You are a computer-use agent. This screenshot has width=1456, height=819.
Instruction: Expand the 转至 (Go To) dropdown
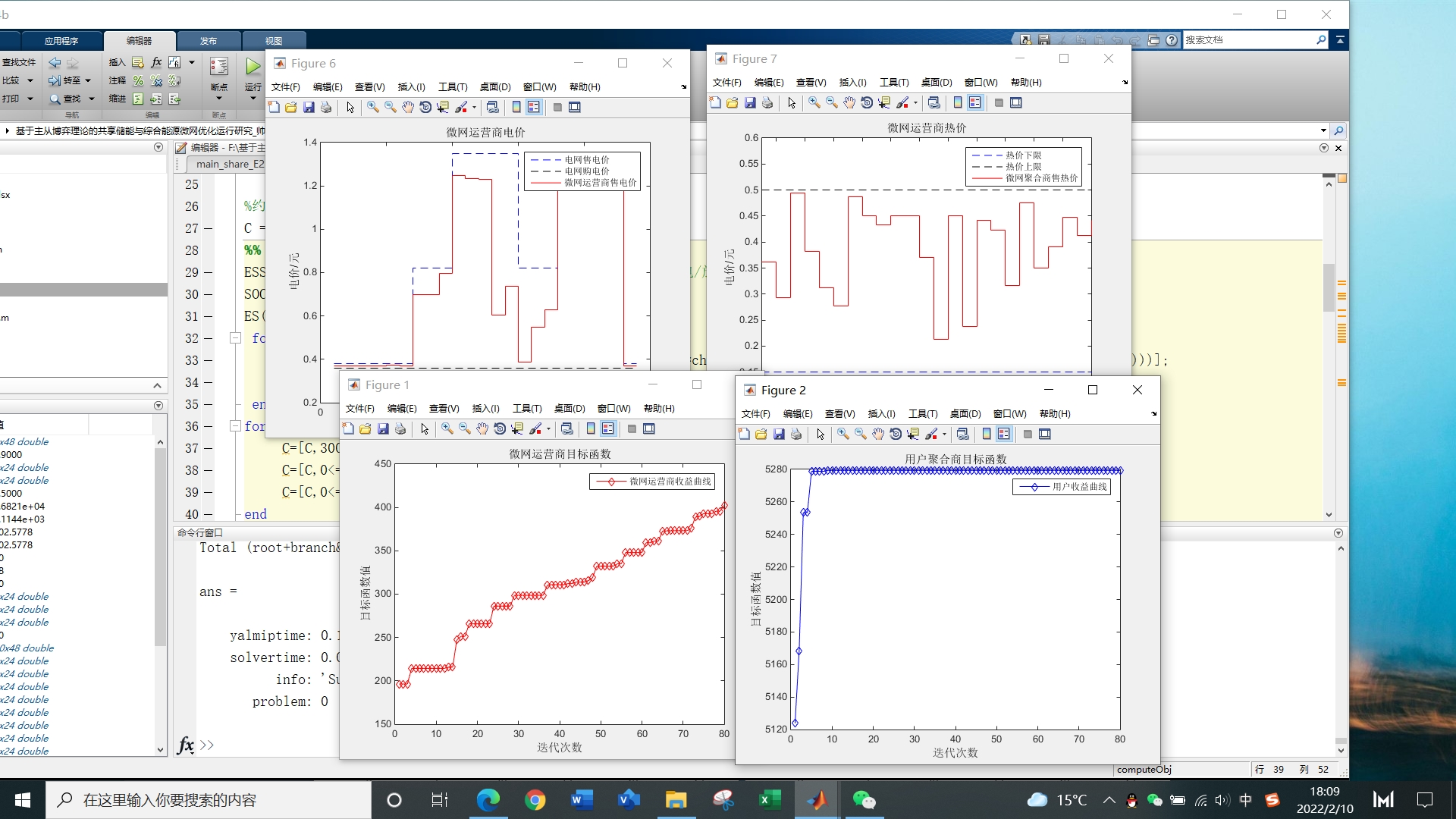pos(88,80)
